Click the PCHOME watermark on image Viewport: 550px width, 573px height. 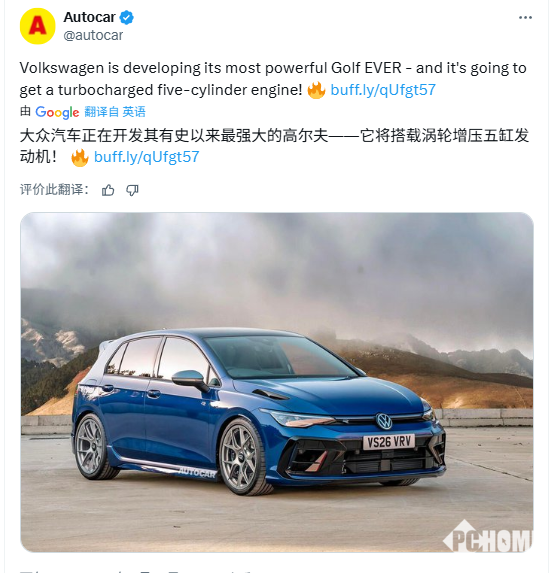(488, 537)
